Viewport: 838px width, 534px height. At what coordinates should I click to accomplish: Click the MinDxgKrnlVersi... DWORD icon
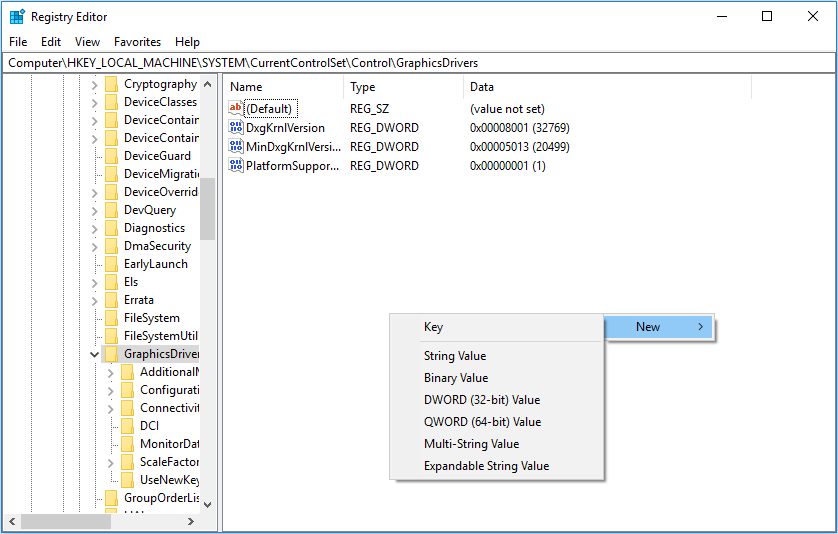coord(235,146)
